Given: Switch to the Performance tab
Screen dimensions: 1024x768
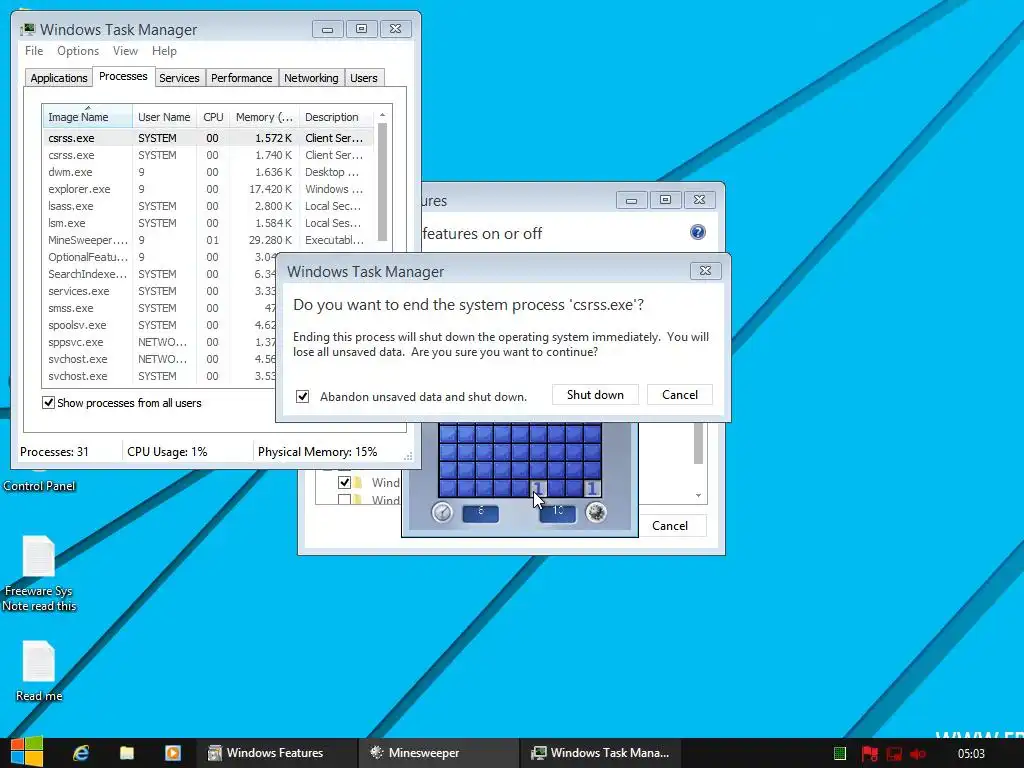Looking at the screenshot, I should 241,78.
